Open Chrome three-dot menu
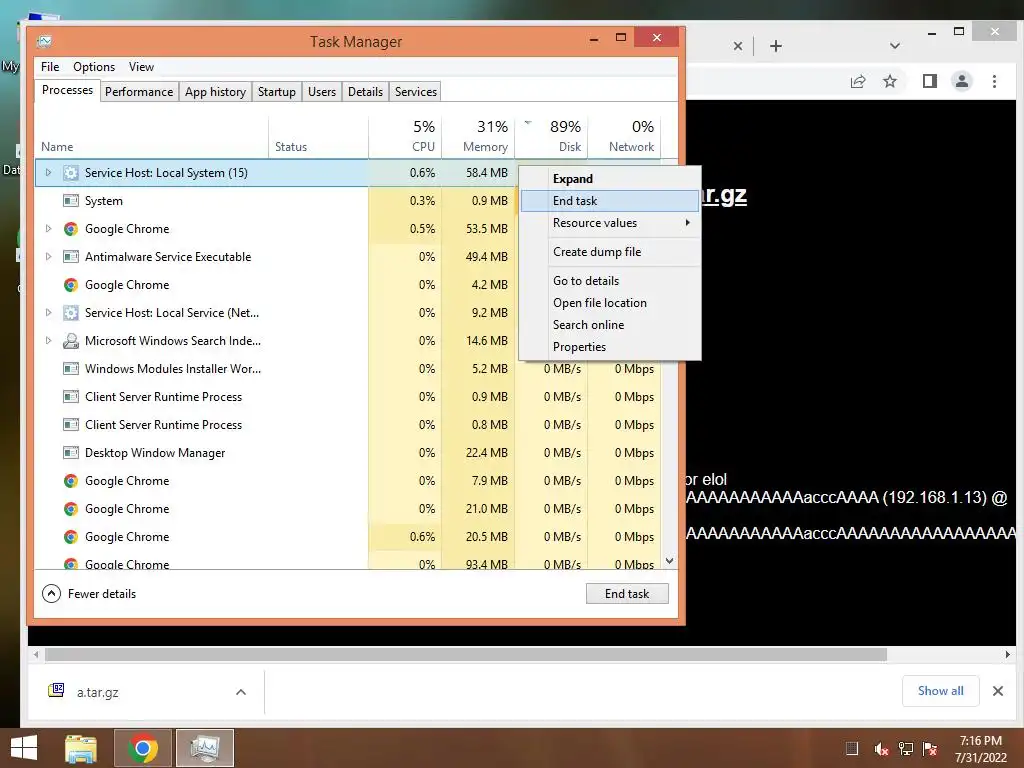1024x768 pixels. point(994,81)
